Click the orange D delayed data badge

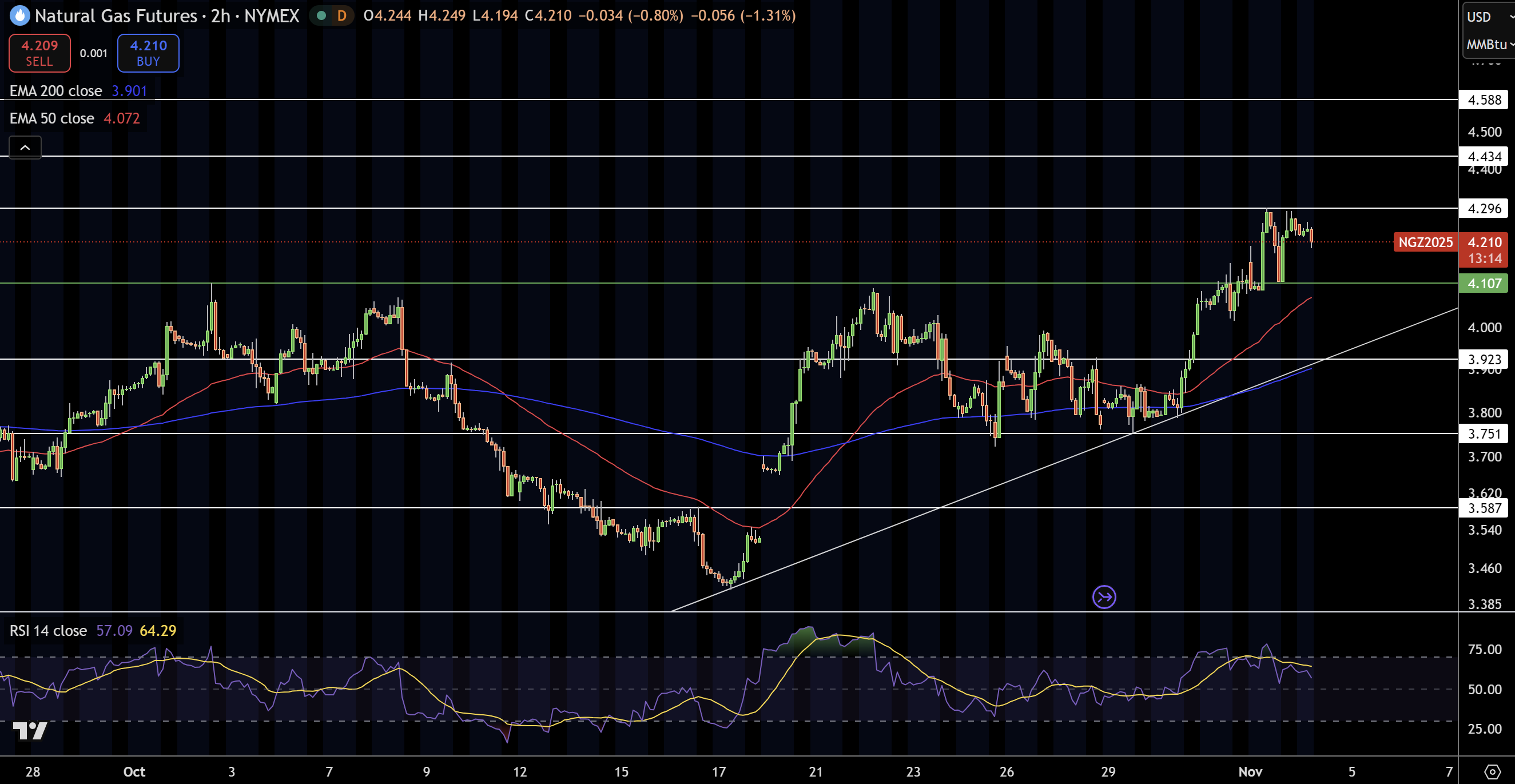coord(341,16)
